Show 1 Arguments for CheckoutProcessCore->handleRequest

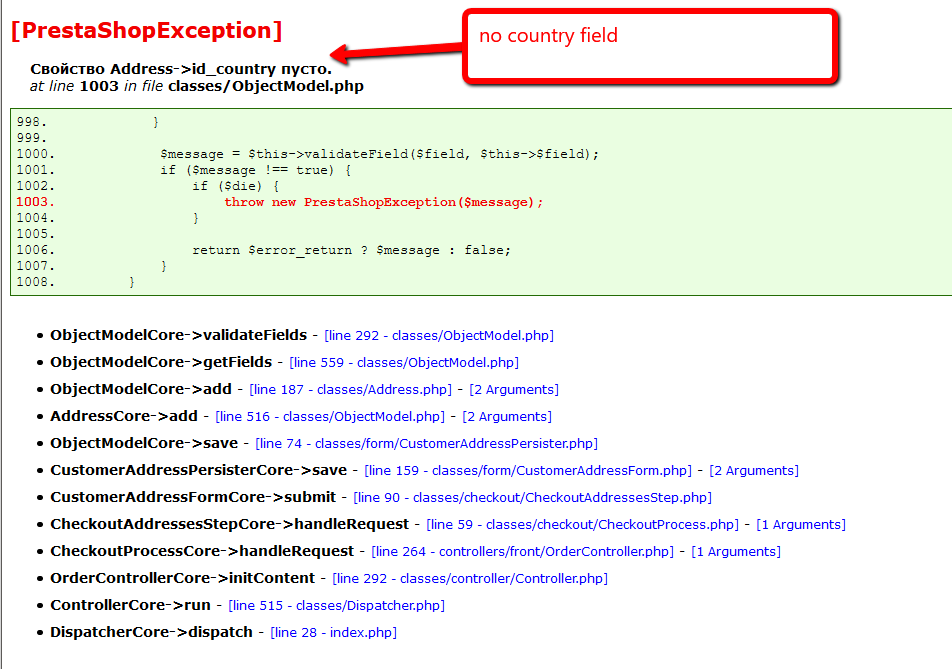[x=736, y=552]
